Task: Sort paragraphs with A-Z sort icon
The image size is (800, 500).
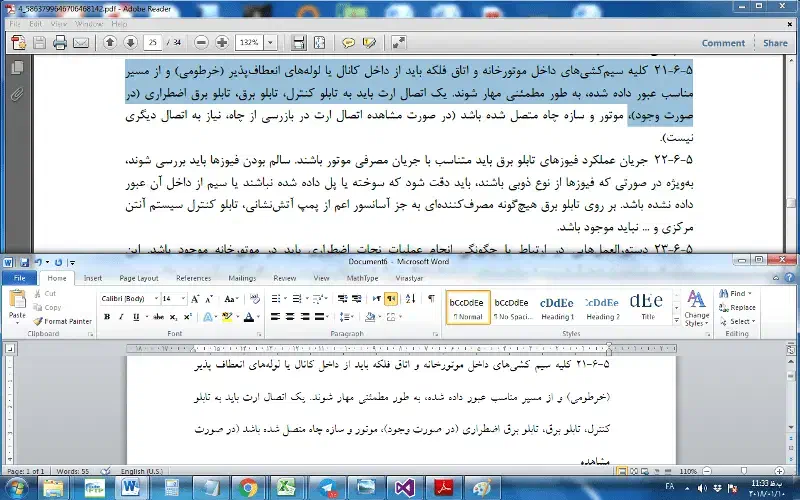Action: (x=411, y=299)
